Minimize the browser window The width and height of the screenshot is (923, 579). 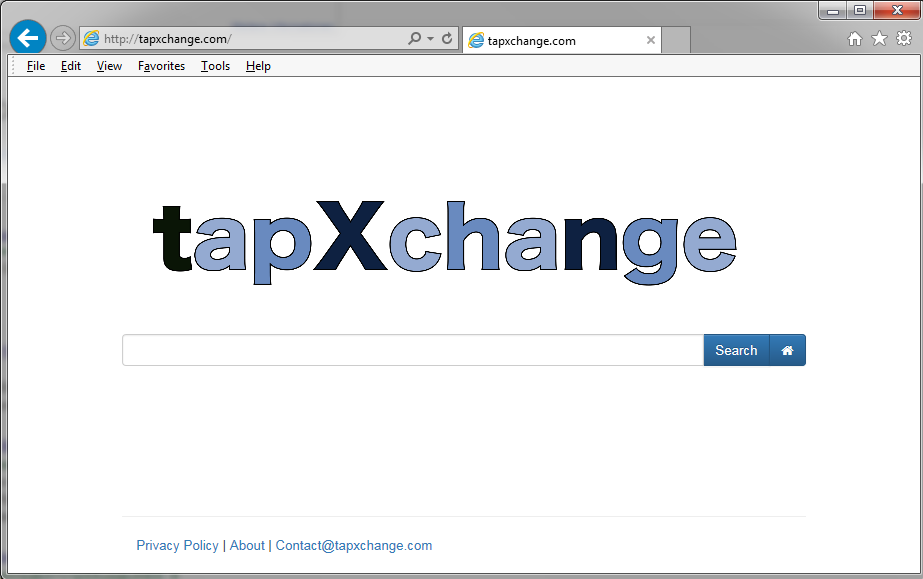pyautogui.click(x=832, y=11)
